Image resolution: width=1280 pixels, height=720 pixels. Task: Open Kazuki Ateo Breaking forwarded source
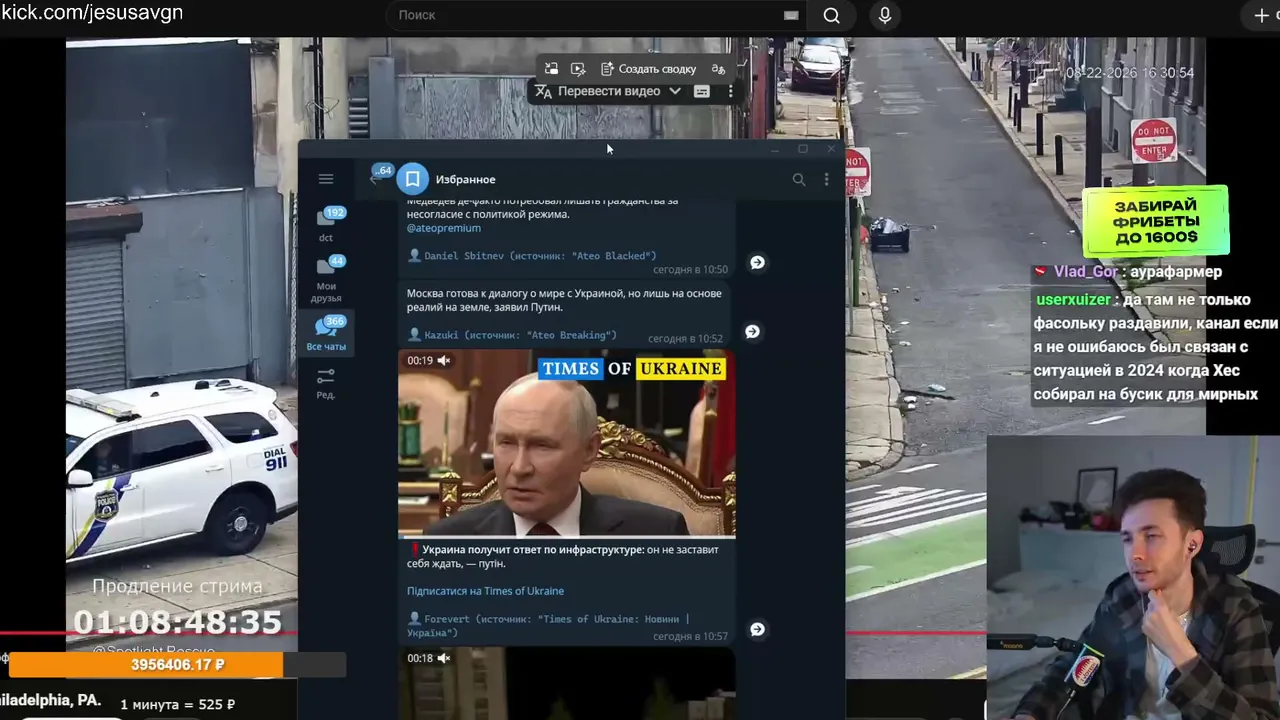click(512, 335)
